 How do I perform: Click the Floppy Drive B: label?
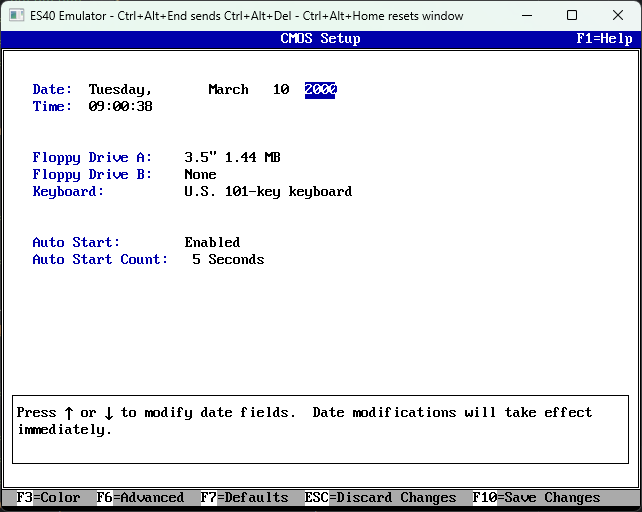93,175
